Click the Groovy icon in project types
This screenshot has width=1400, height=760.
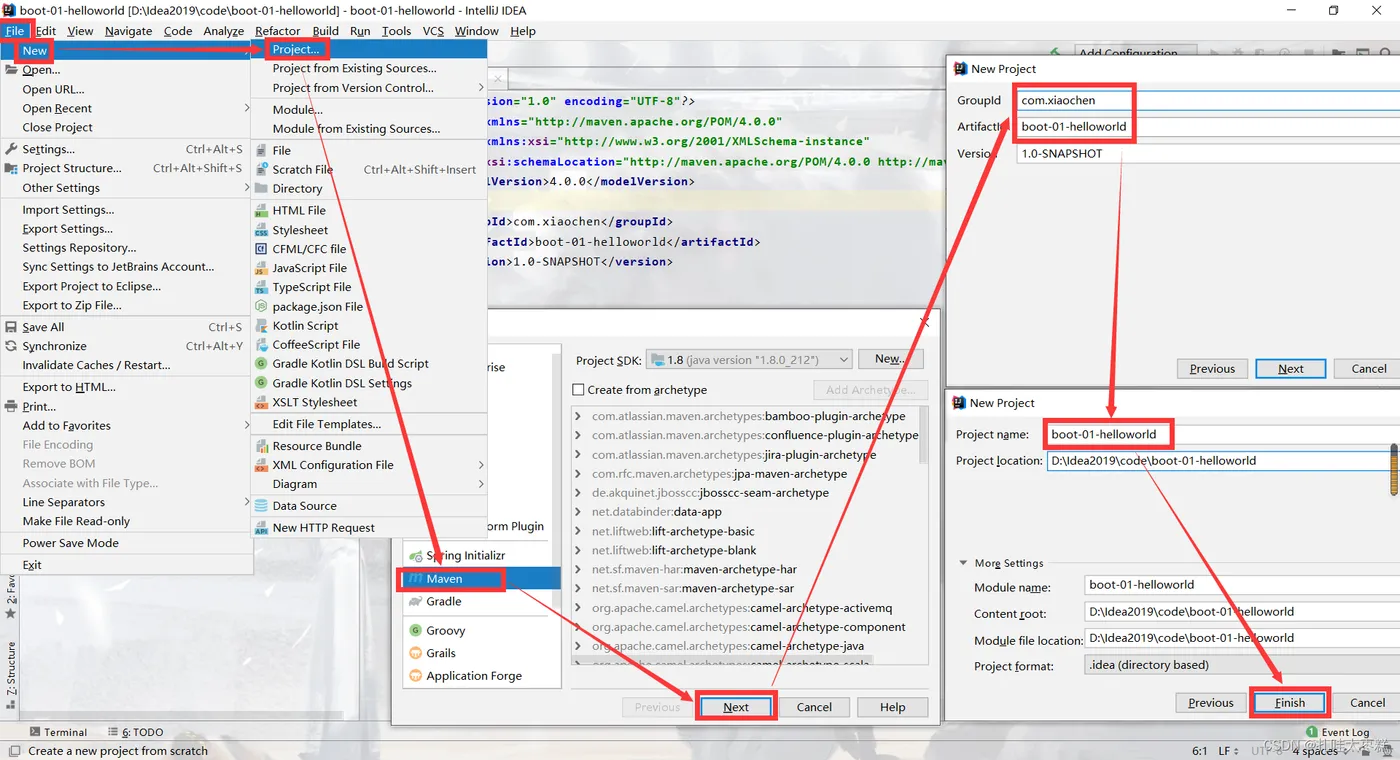pyautogui.click(x=415, y=630)
